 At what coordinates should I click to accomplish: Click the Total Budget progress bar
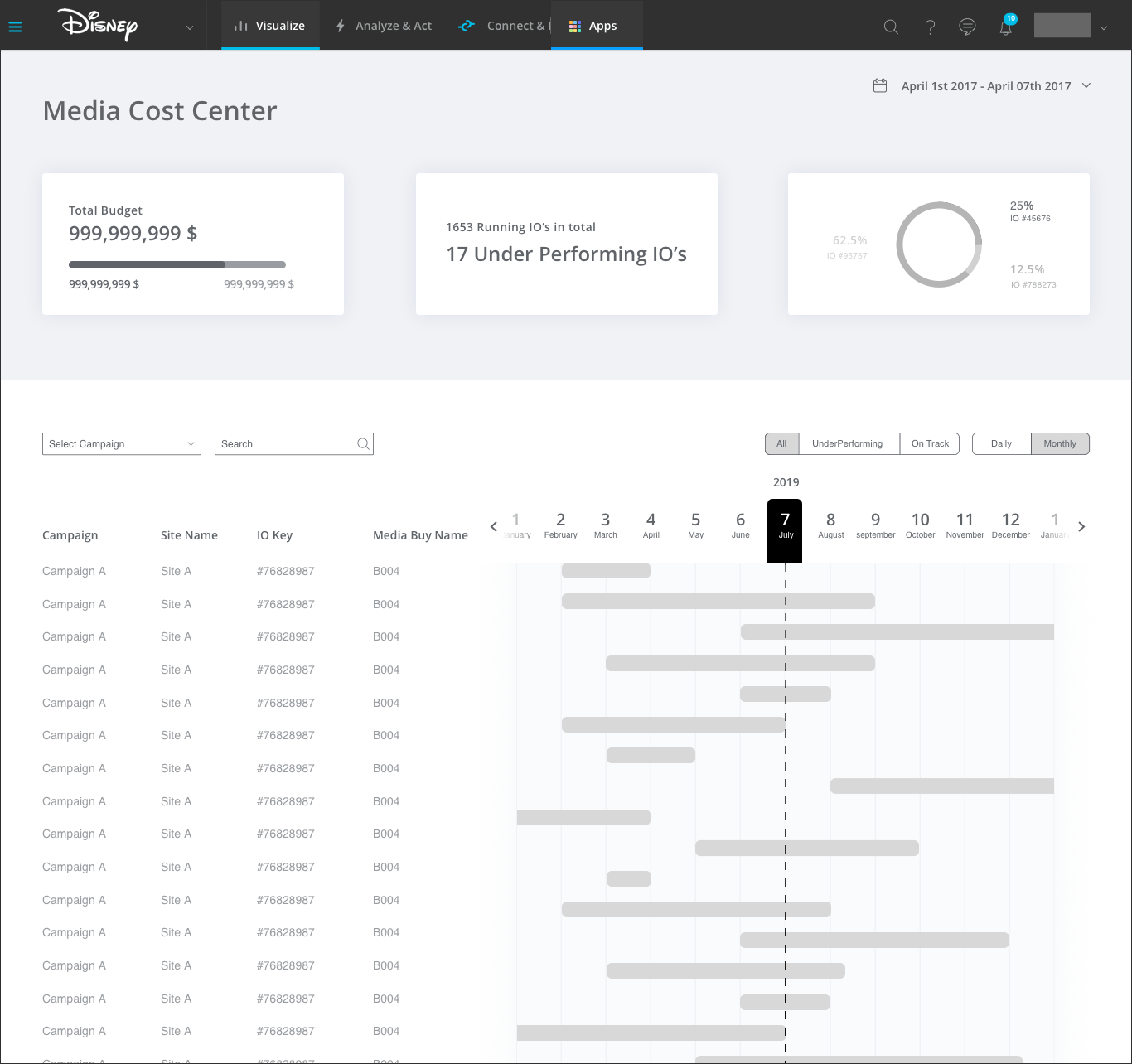click(177, 265)
